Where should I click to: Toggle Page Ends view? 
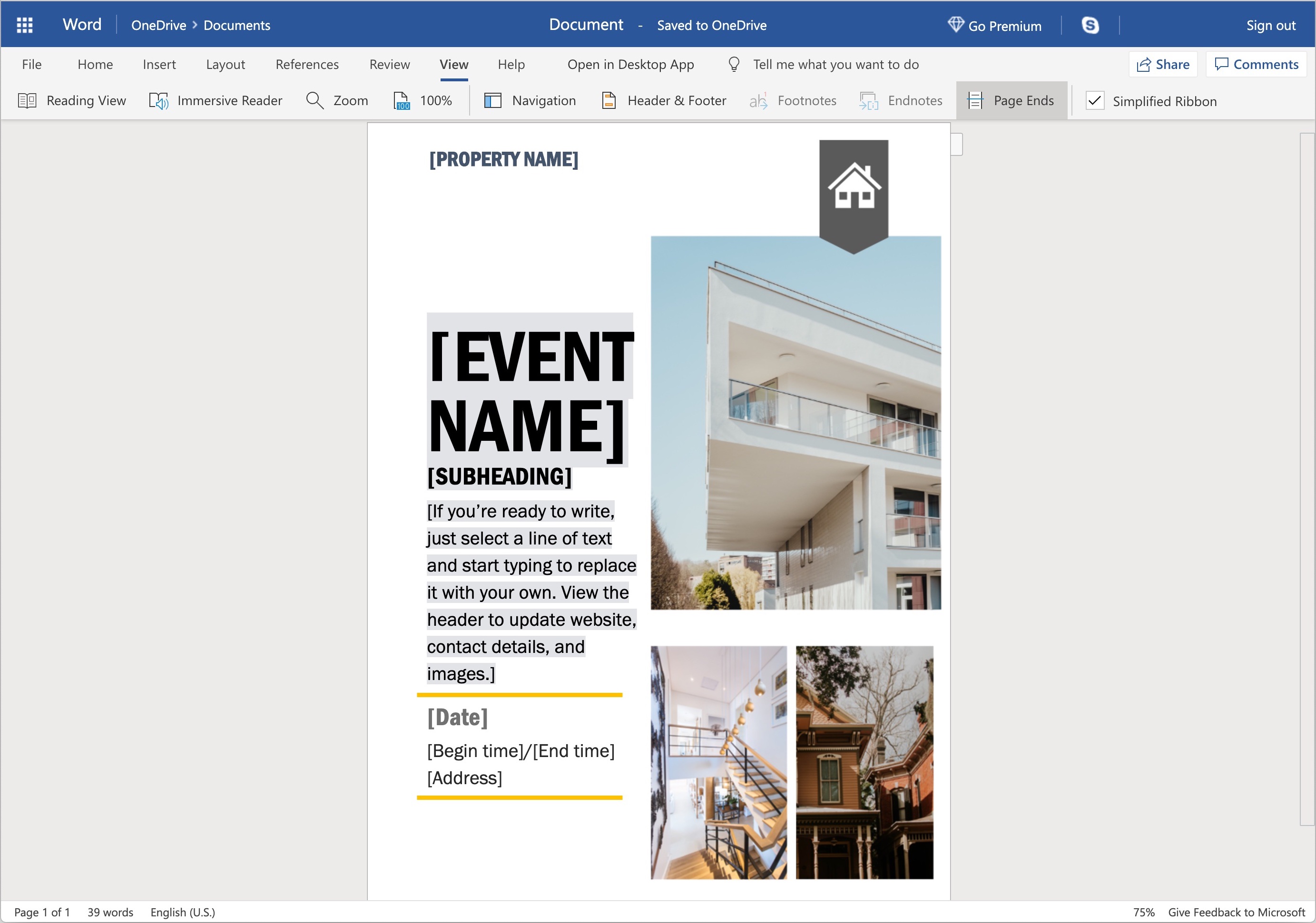(1011, 101)
